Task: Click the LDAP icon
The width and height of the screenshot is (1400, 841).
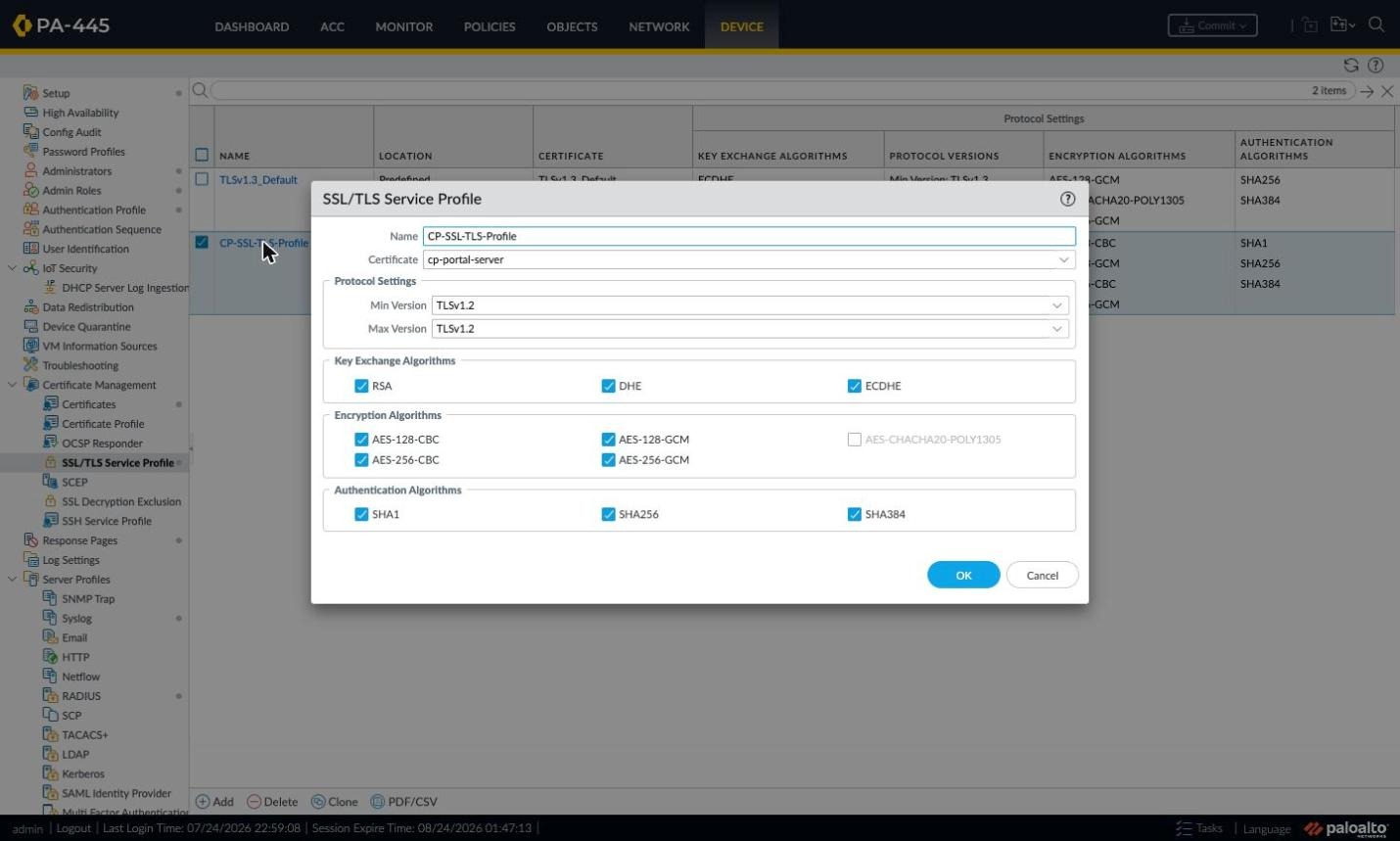Action: (51, 754)
